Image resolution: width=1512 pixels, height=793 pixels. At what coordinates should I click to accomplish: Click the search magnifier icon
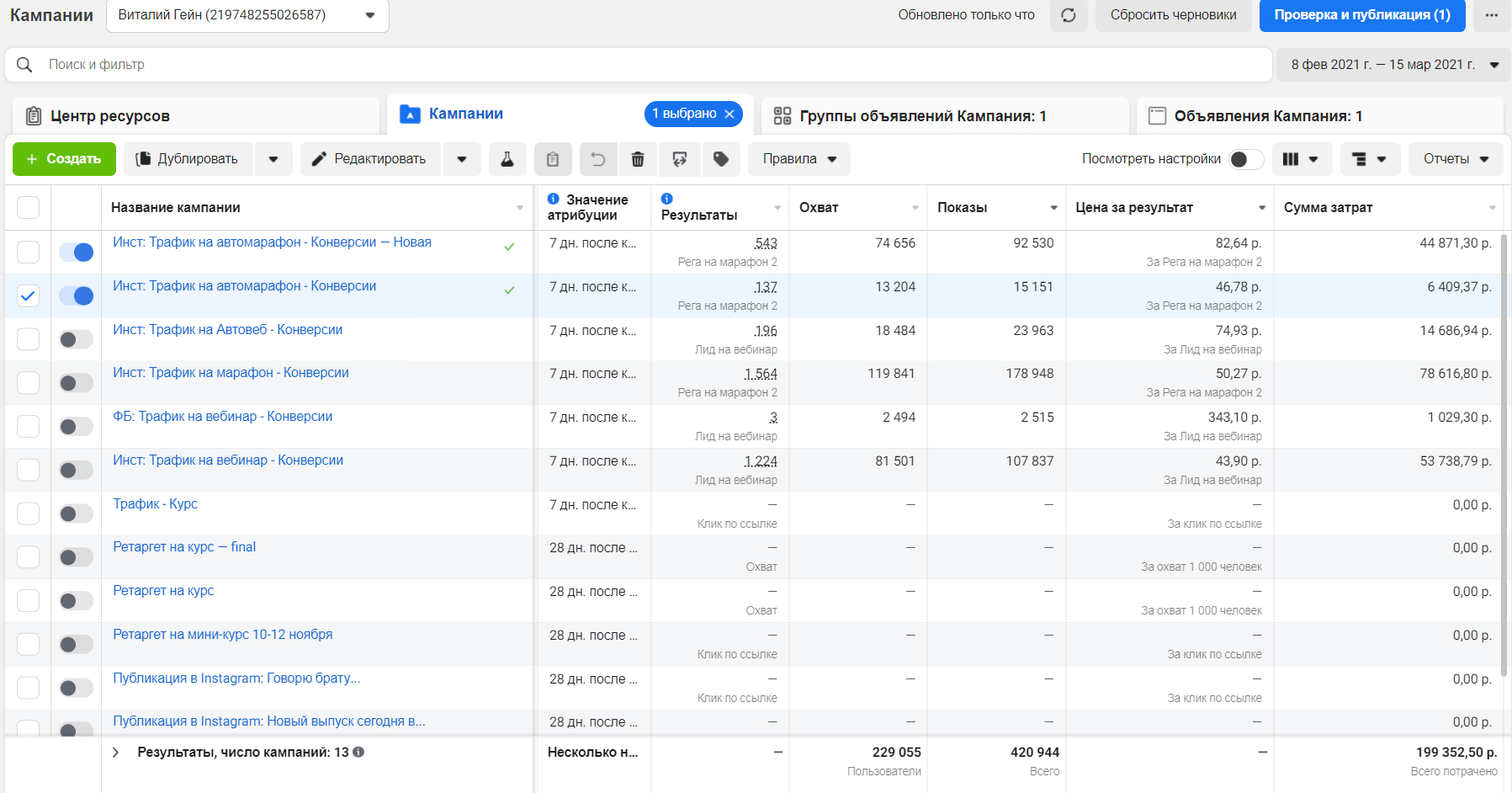[x=24, y=65]
